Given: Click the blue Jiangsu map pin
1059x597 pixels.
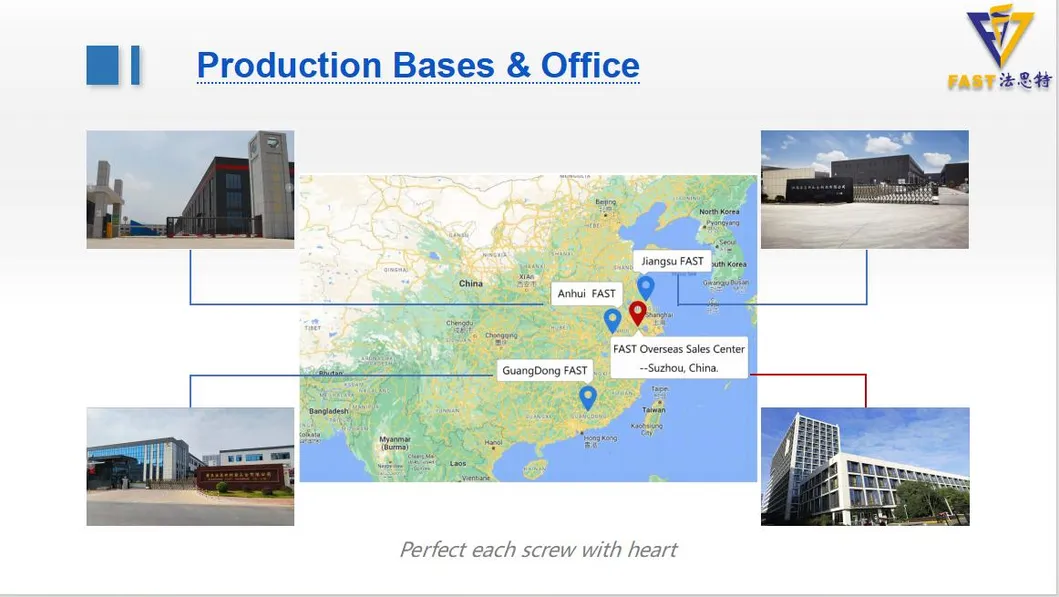Looking at the screenshot, I should pos(646,289).
